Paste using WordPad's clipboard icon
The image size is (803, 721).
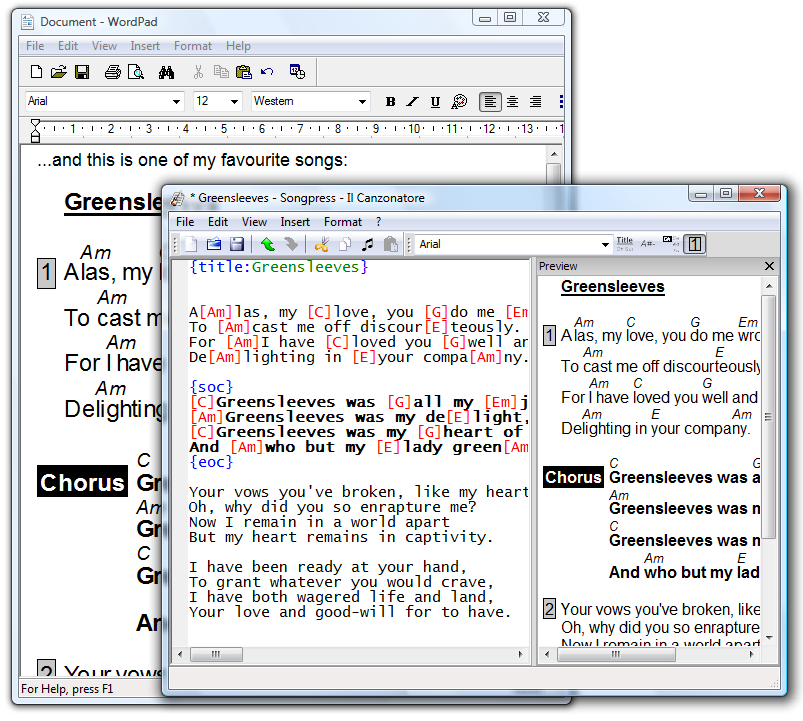244,72
